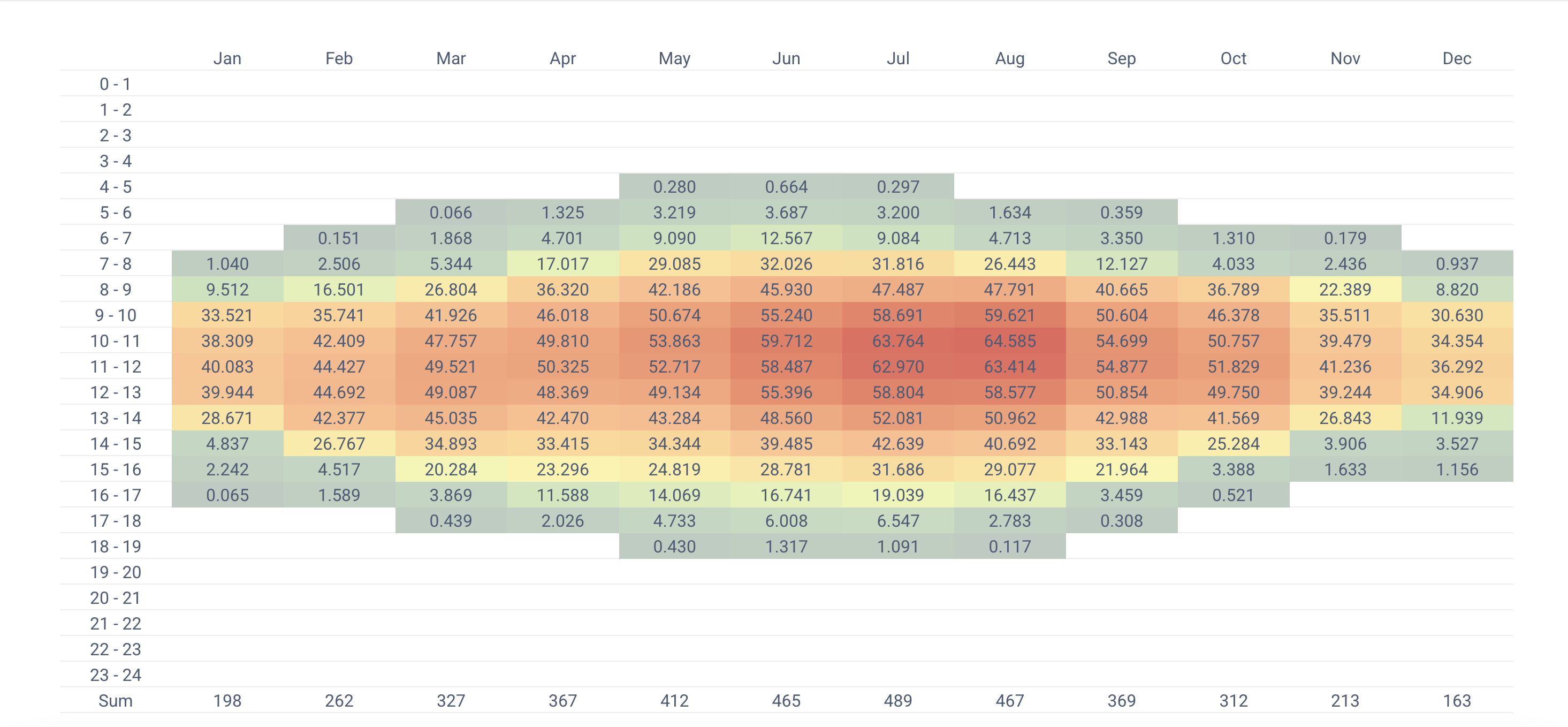Click cell value 1.040 in Jan
This screenshot has height=727, width=1568.
pyautogui.click(x=227, y=263)
